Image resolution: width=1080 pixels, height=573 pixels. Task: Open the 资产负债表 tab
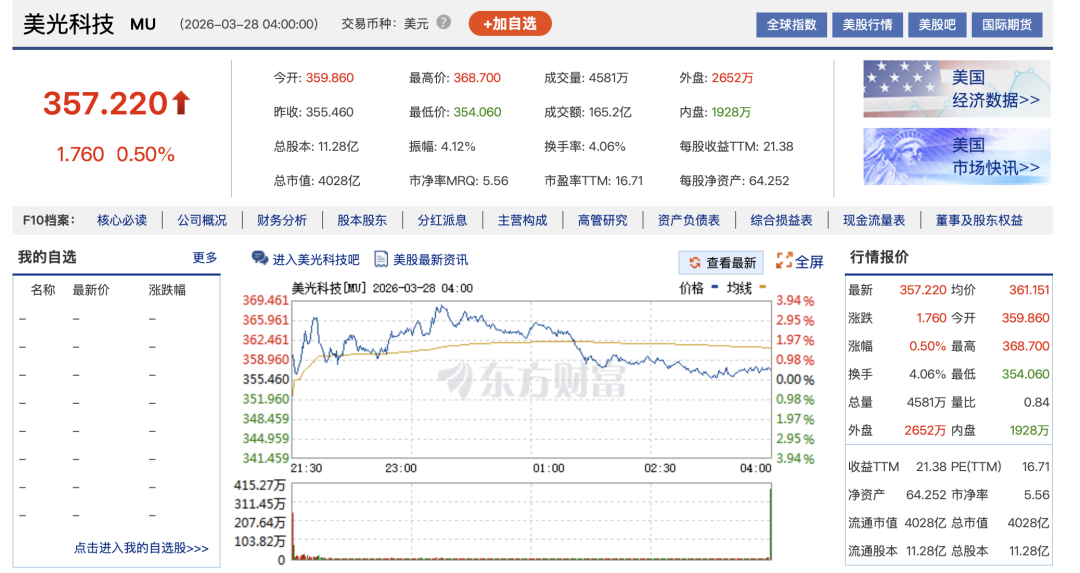click(x=689, y=220)
